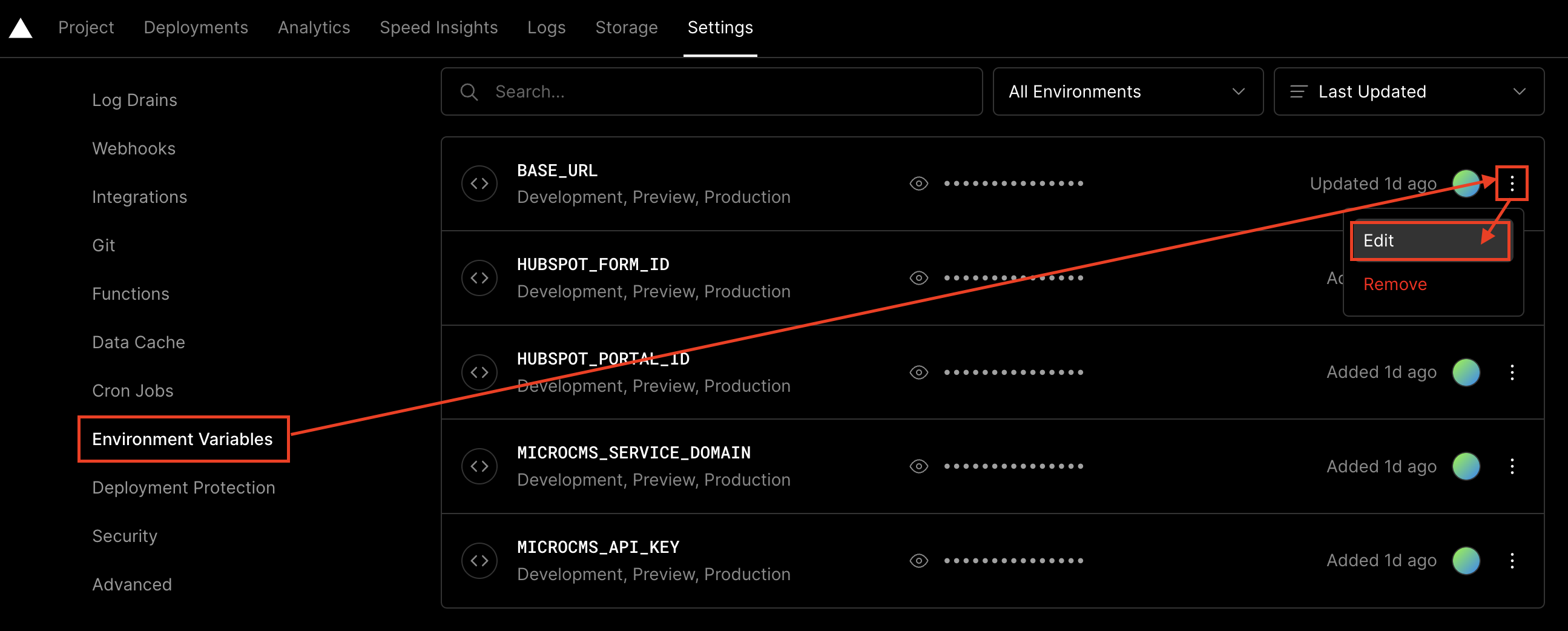Toggle visibility of MICROCMS_API_KEY value
This screenshot has height=631, width=1568.
(x=918, y=560)
